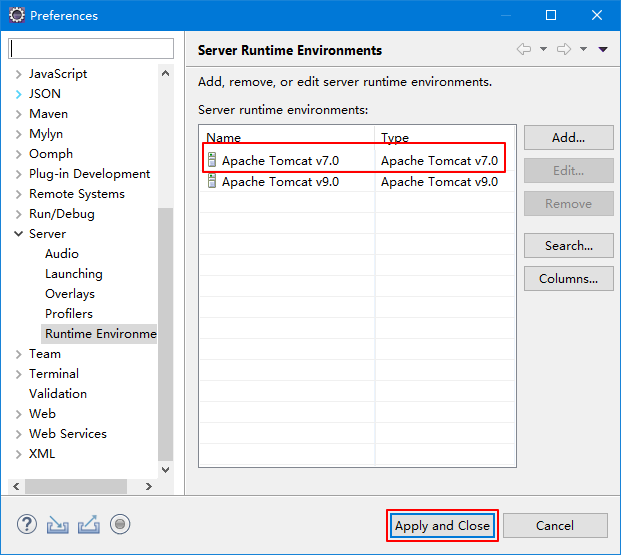Click the Import preferences icon
Viewport: 621px width, 555px height.
pos(58,524)
